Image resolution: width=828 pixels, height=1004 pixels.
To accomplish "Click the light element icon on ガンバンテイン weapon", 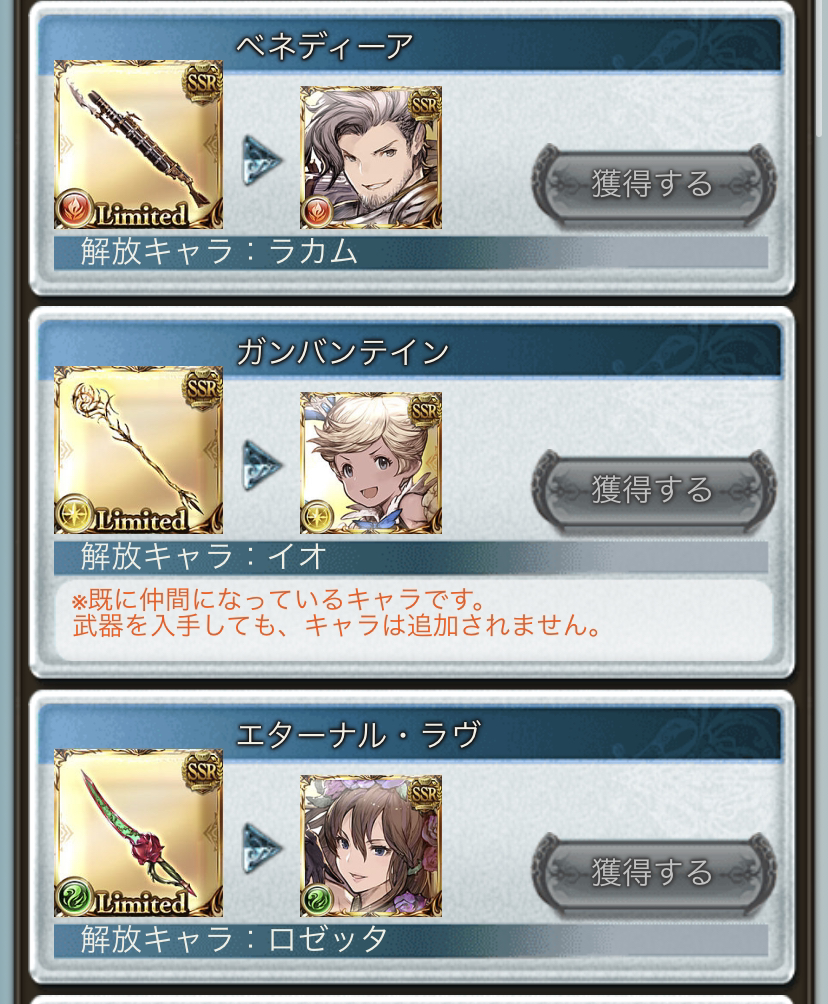I will click(74, 514).
